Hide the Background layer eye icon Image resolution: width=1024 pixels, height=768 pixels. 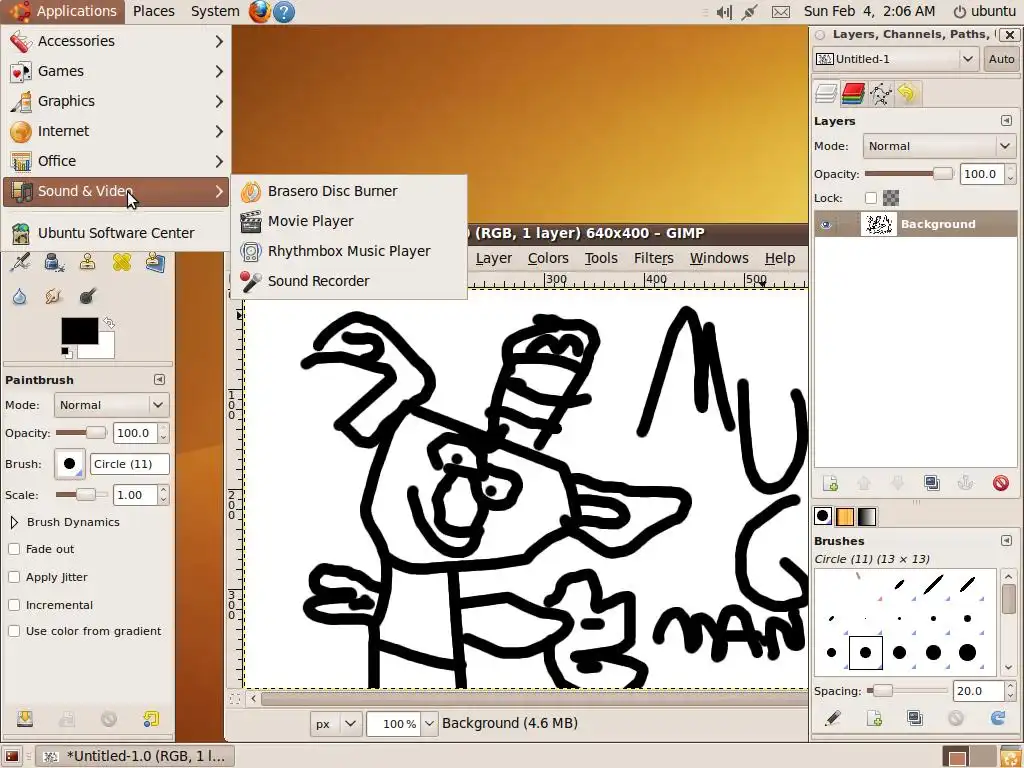pos(826,225)
